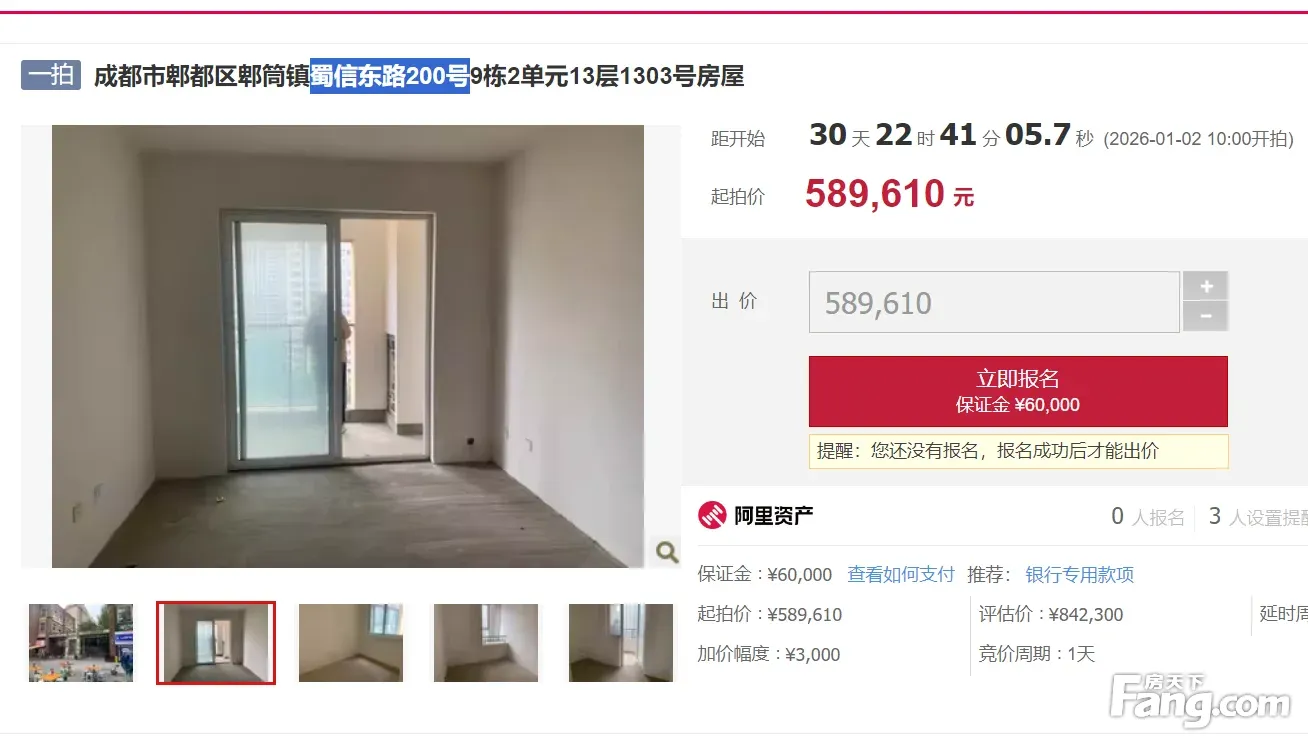Click the bid amount field showing 589,610
1308x742 pixels.
[994, 302]
